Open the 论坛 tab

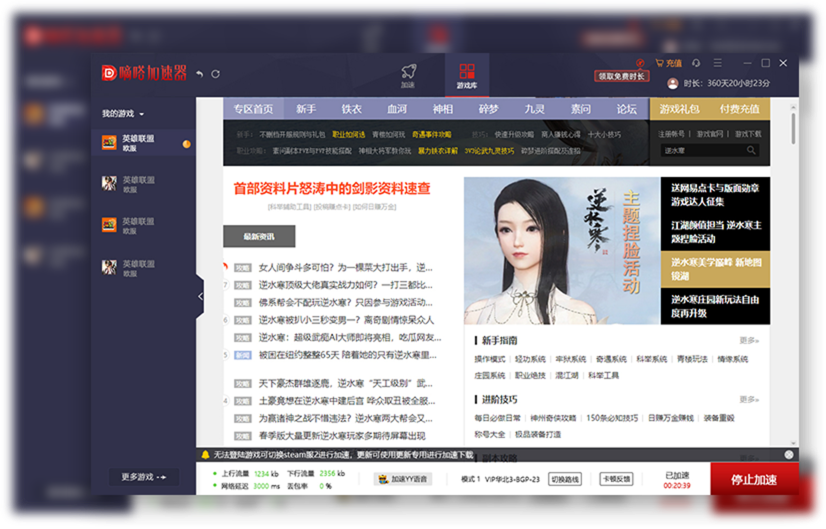click(626, 109)
